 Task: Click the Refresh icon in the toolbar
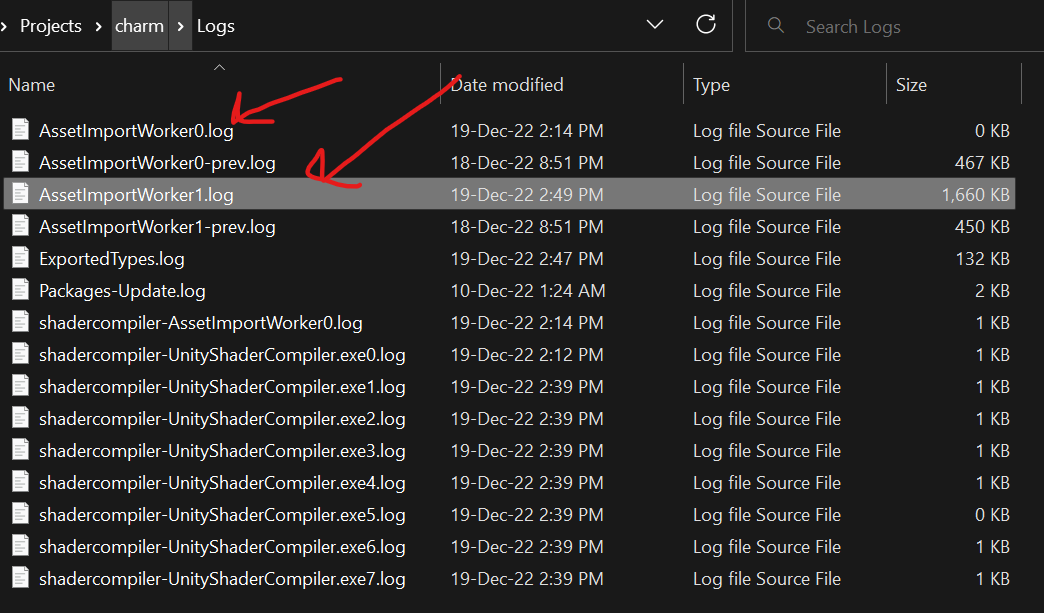point(706,24)
